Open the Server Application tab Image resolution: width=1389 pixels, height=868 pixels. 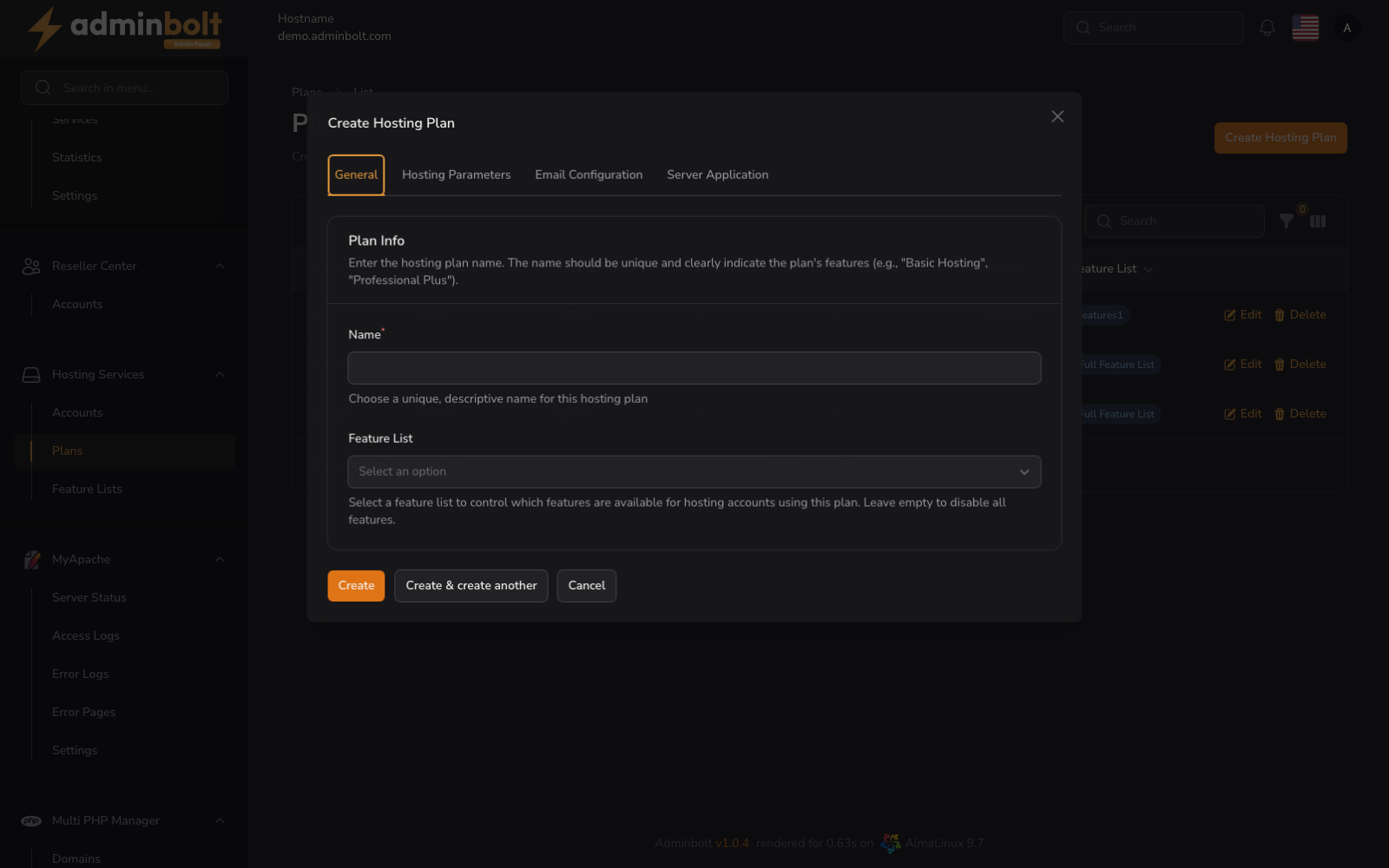(717, 174)
